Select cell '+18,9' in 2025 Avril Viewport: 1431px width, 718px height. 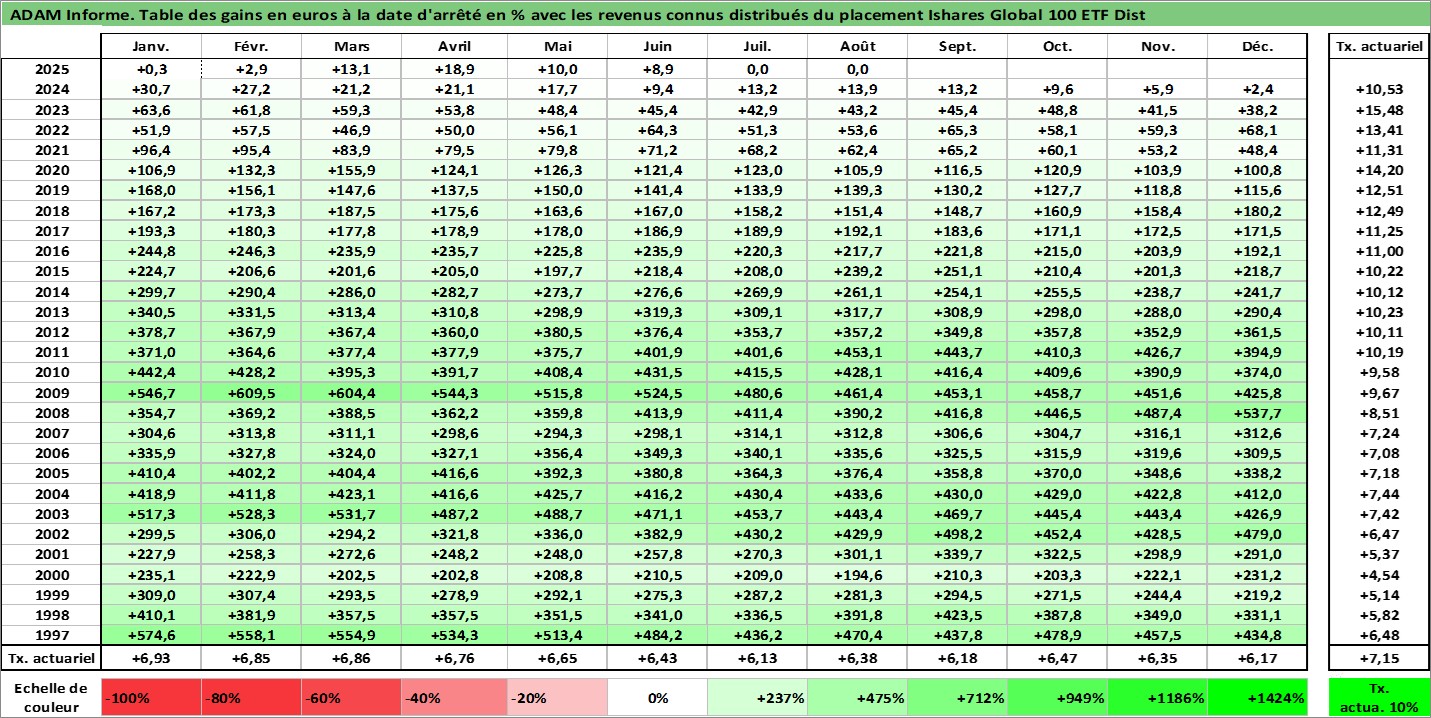(455, 69)
